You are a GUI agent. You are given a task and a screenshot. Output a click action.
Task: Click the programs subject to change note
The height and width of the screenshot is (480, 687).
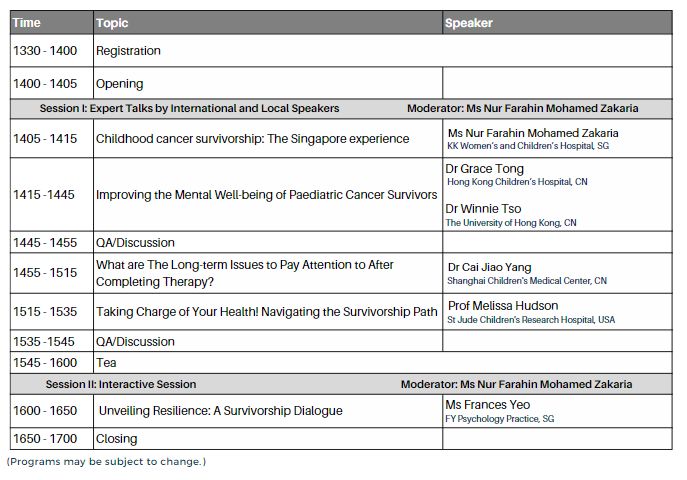click(x=106, y=462)
